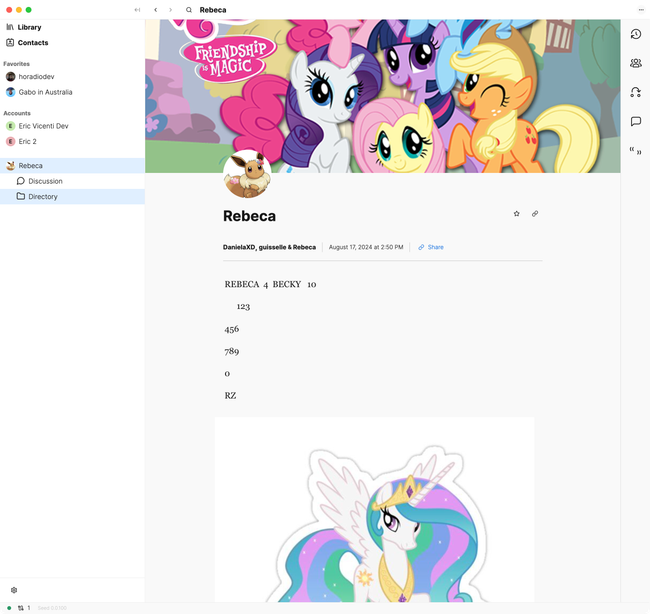The image size is (650, 614).
Task: Open Library in the sidebar
Action: coord(29,27)
